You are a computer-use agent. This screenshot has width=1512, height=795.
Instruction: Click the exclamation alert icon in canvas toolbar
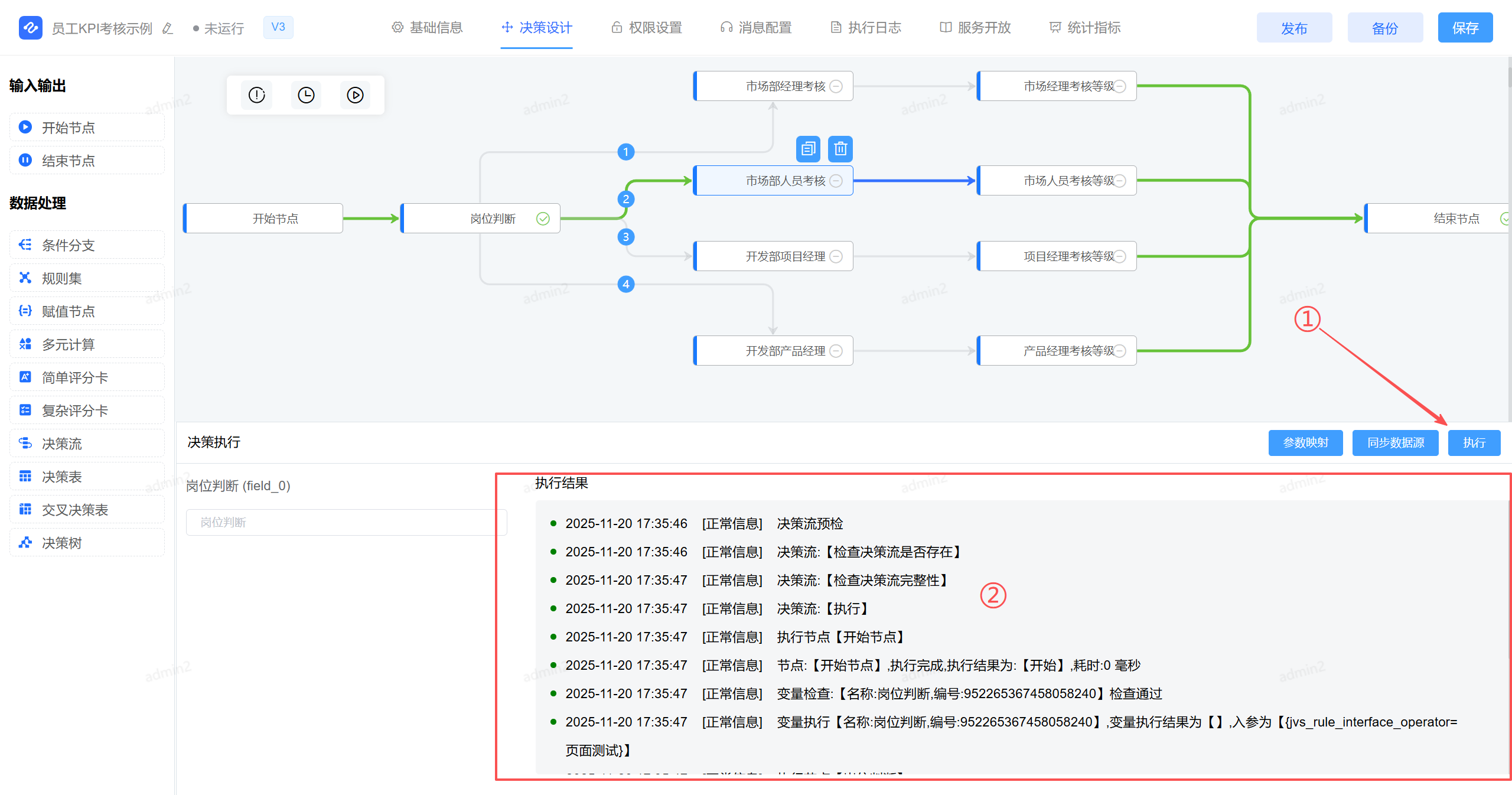pyautogui.click(x=257, y=95)
